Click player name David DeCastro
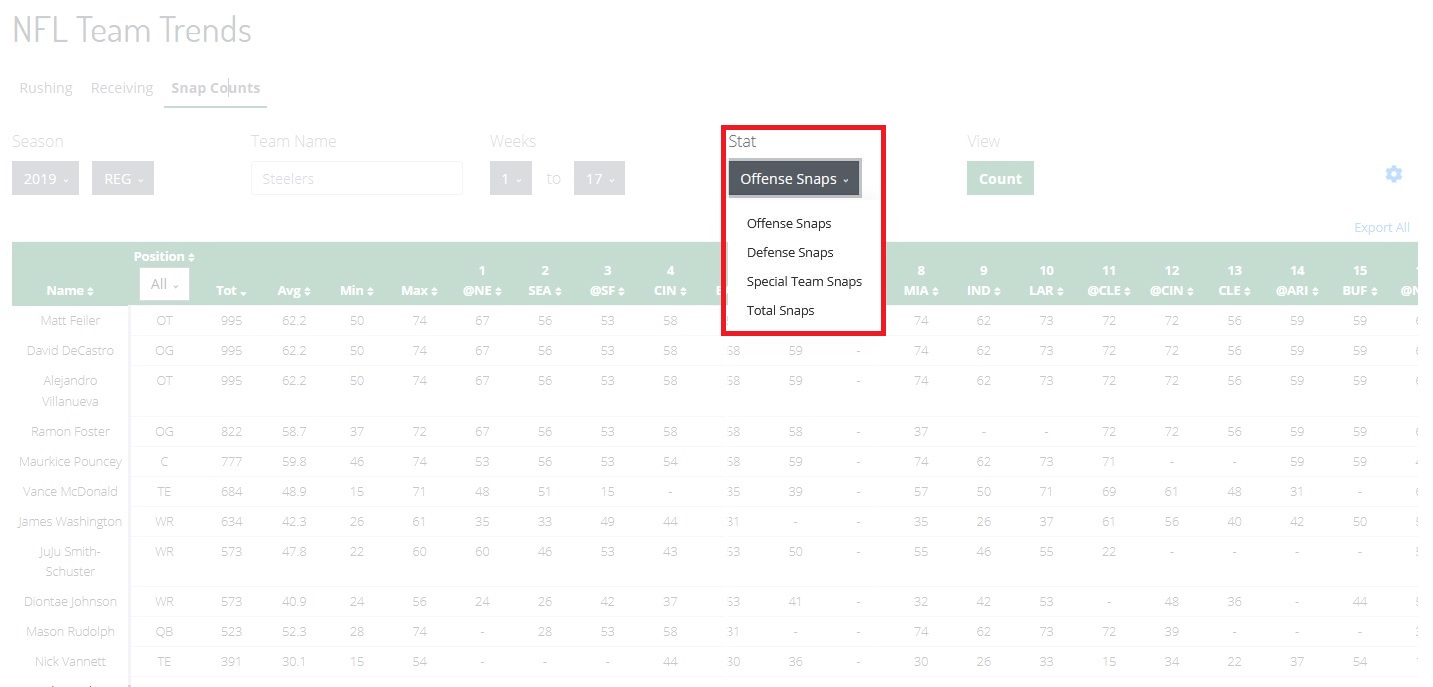This screenshot has width=1433, height=687. [70, 350]
